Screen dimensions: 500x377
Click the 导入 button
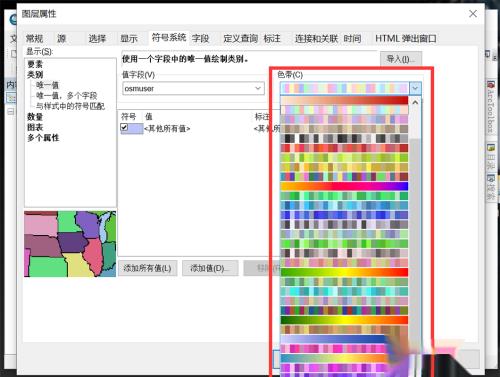(x=401, y=59)
